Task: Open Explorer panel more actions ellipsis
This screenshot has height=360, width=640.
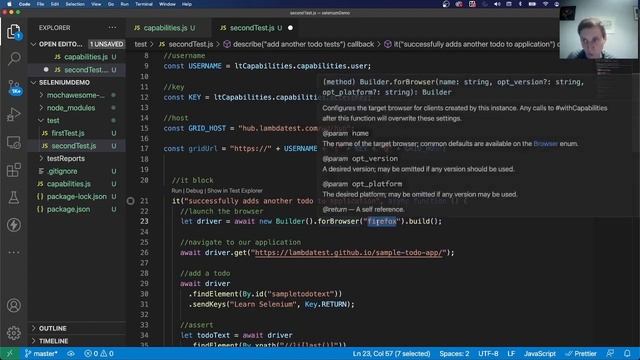Action: tap(112, 28)
